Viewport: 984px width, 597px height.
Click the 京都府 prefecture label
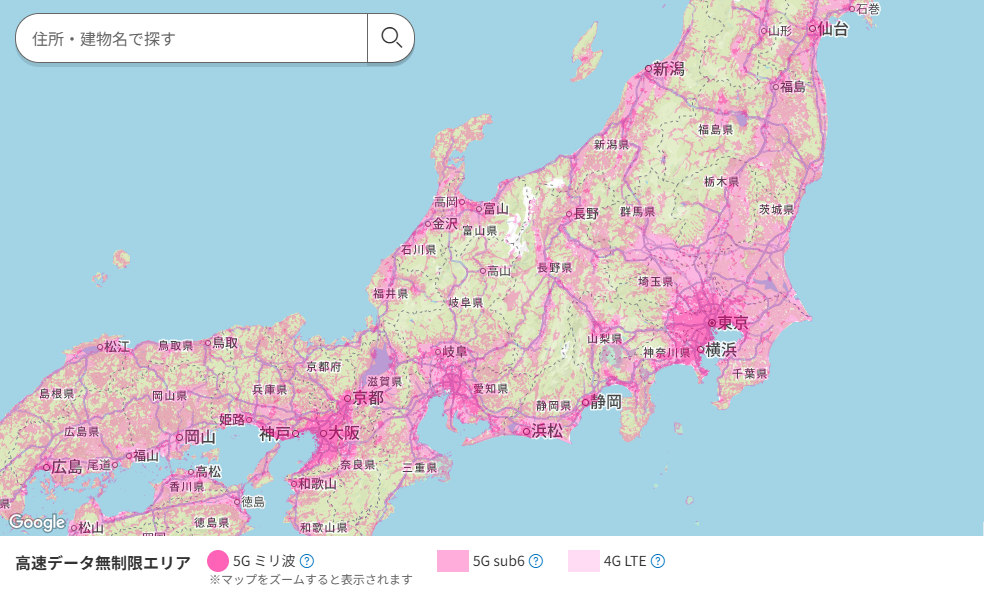pyautogui.click(x=324, y=367)
